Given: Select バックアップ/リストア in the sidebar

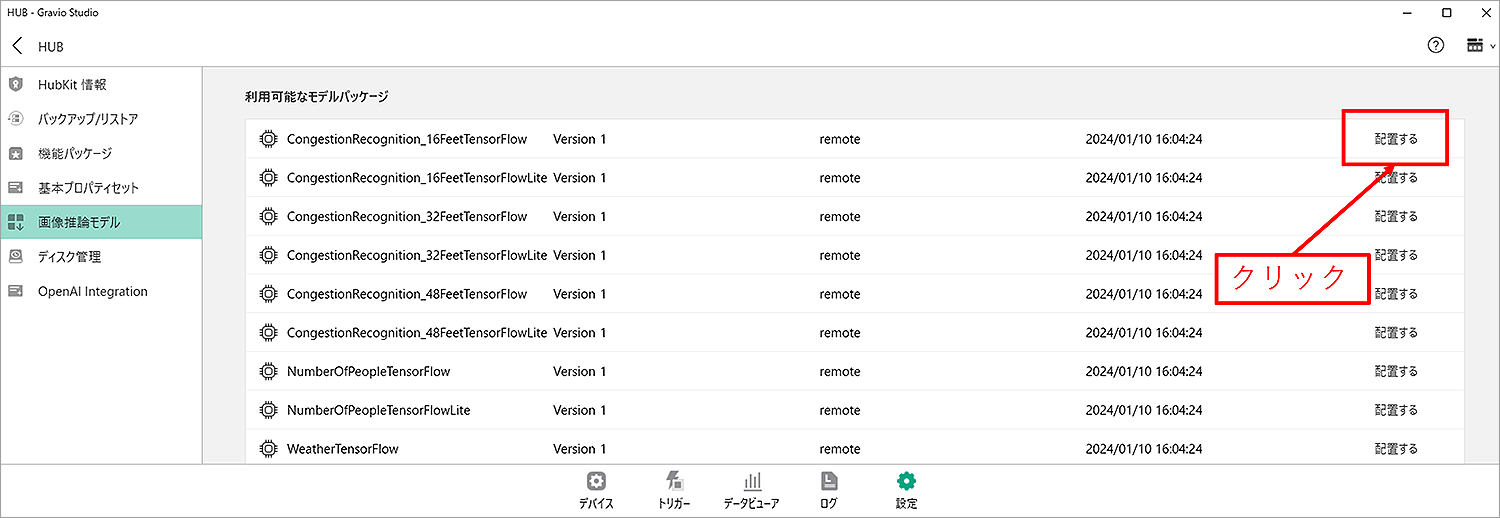Looking at the screenshot, I should tap(101, 119).
